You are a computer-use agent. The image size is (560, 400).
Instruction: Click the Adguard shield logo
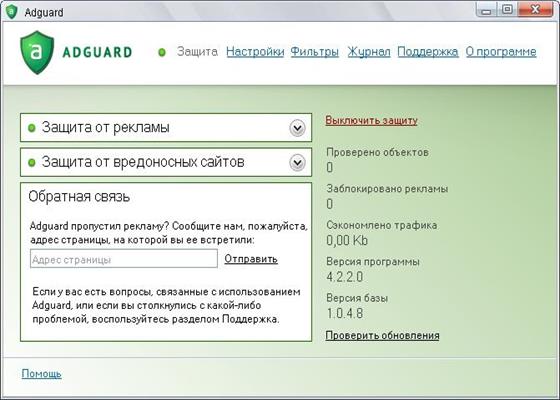pos(37,52)
